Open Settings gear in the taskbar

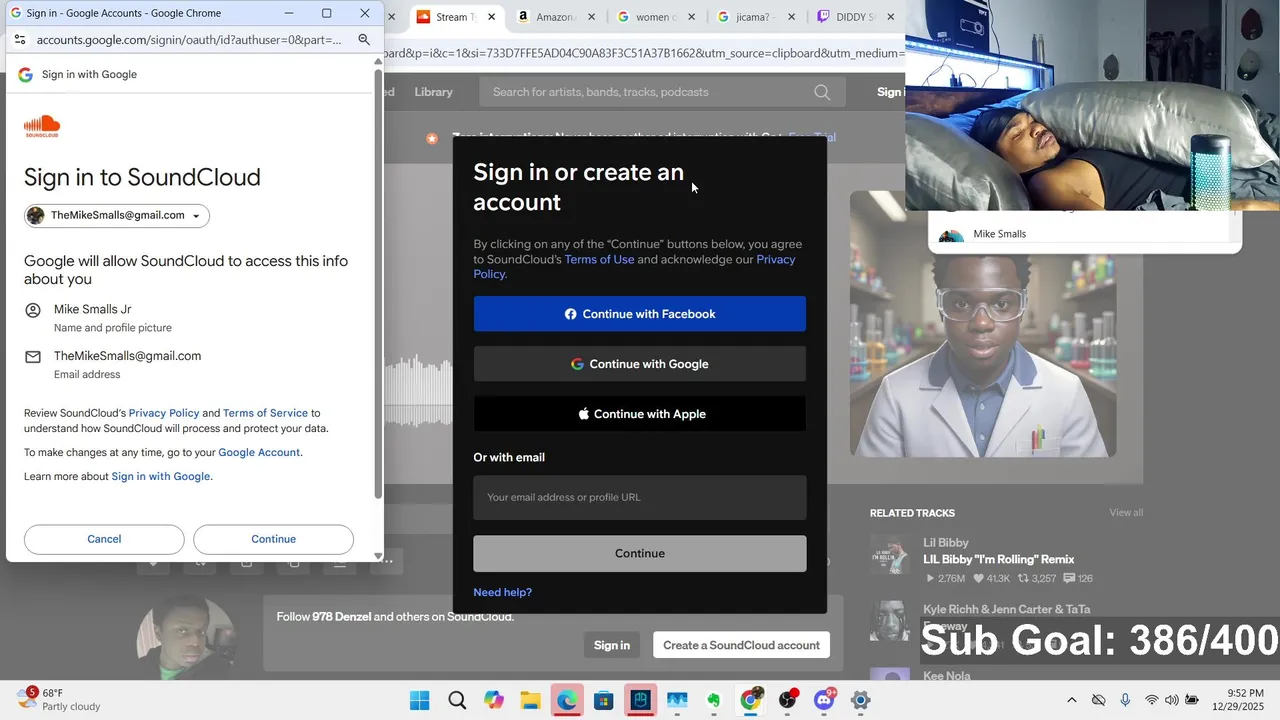[x=860, y=700]
